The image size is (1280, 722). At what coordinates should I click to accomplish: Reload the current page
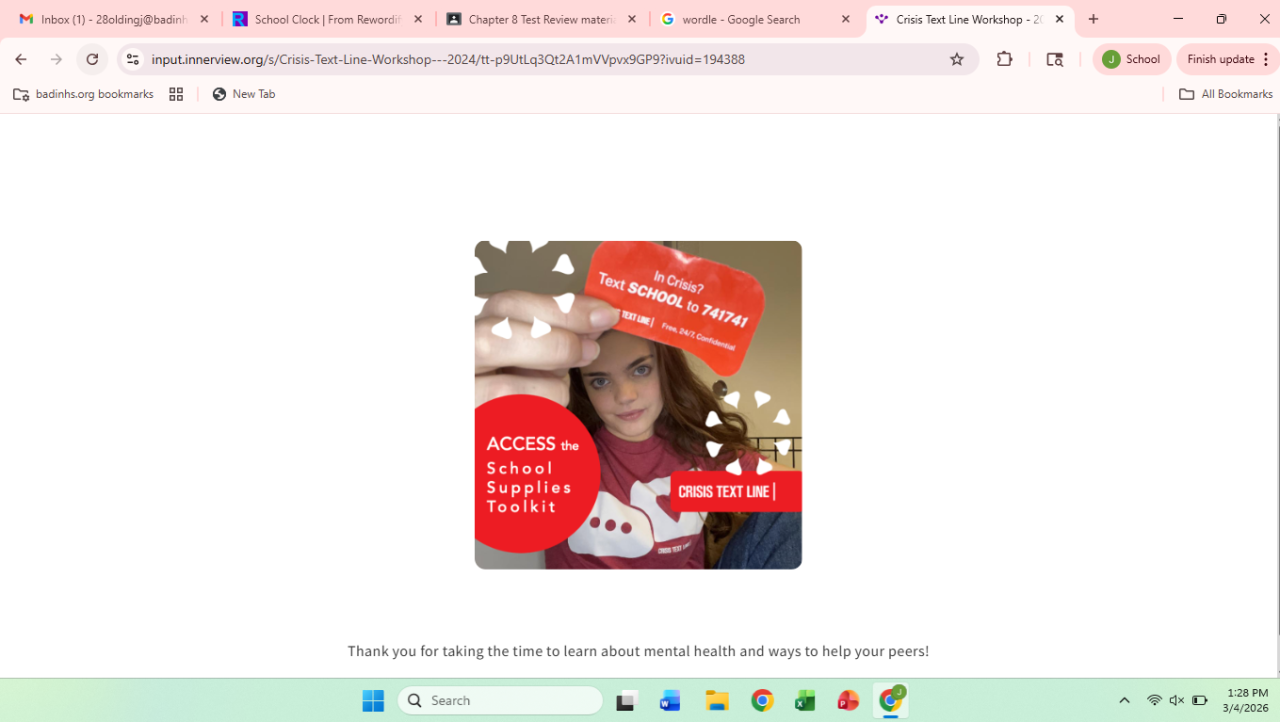click(x=92, y=59)
